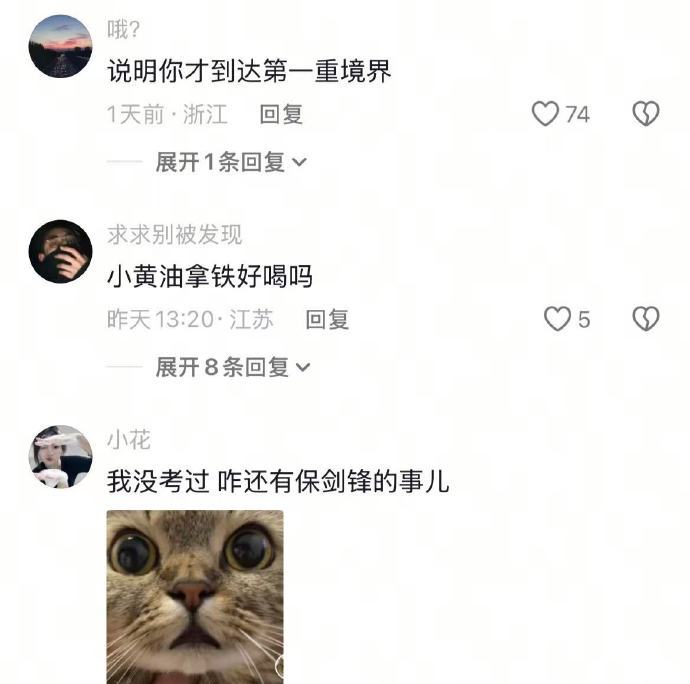Select comment text 小黄油拿铁好喝吗
The image size is (690, 684).
(210, 276)
